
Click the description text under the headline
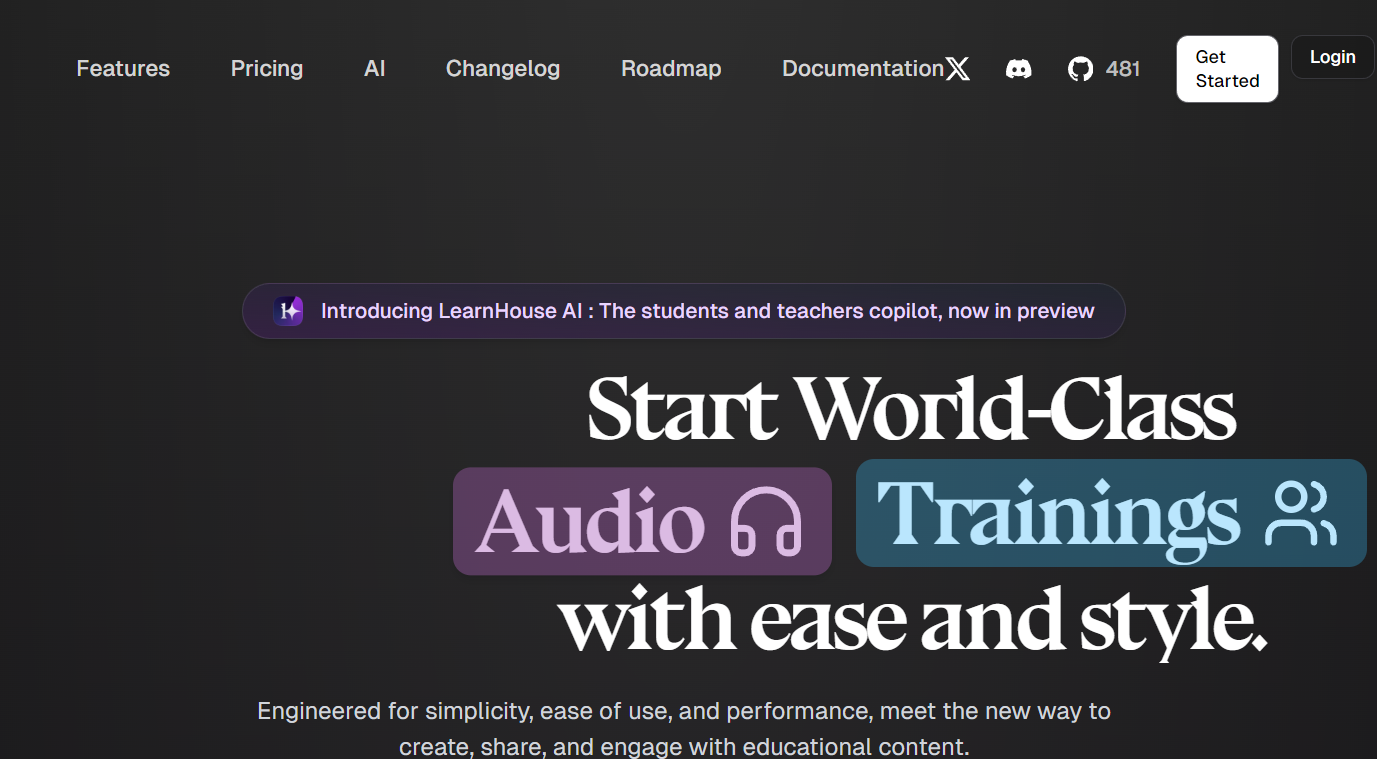click(x=684, y=728)
